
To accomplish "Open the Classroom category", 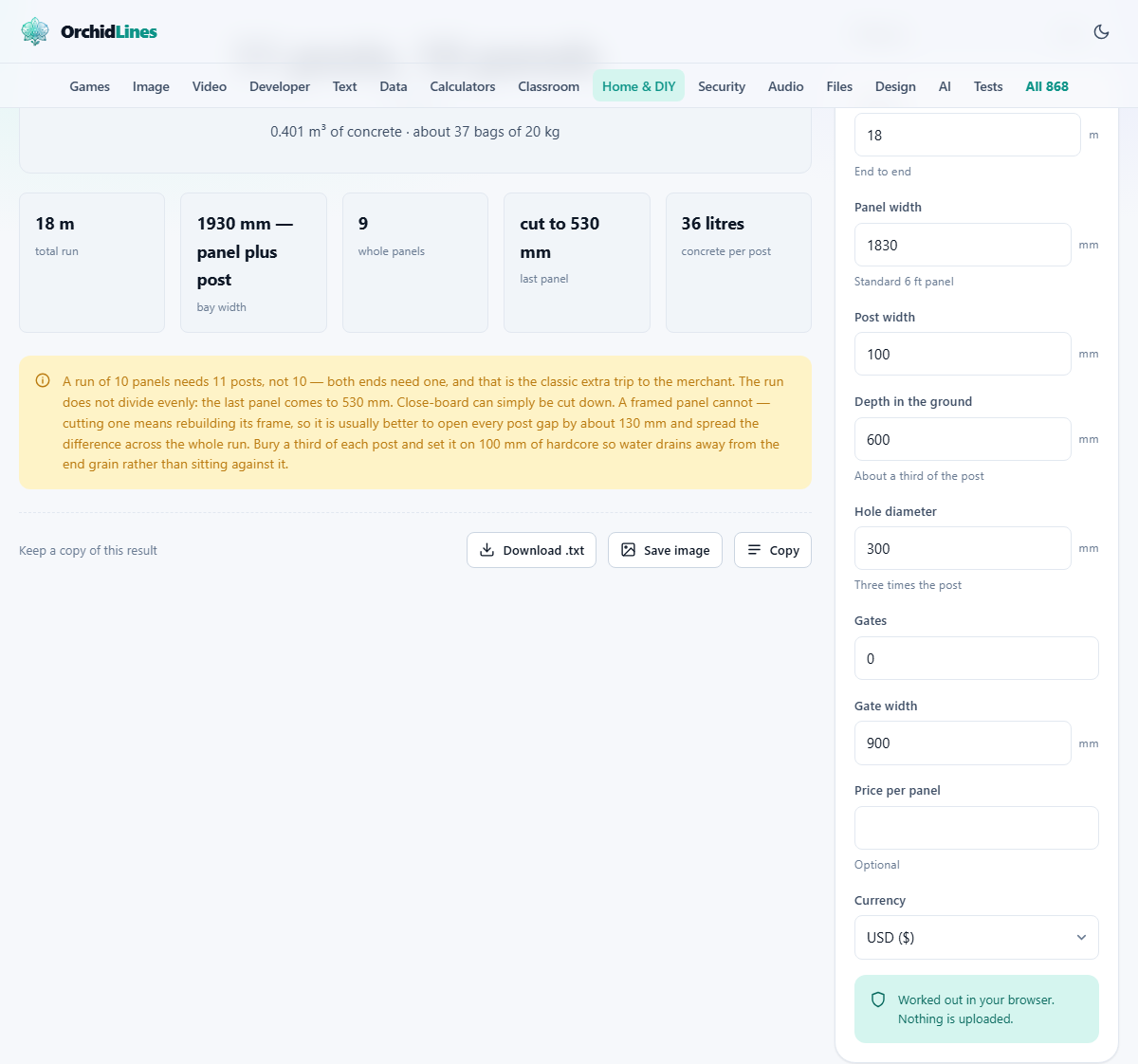I will [x=548, y=86].
